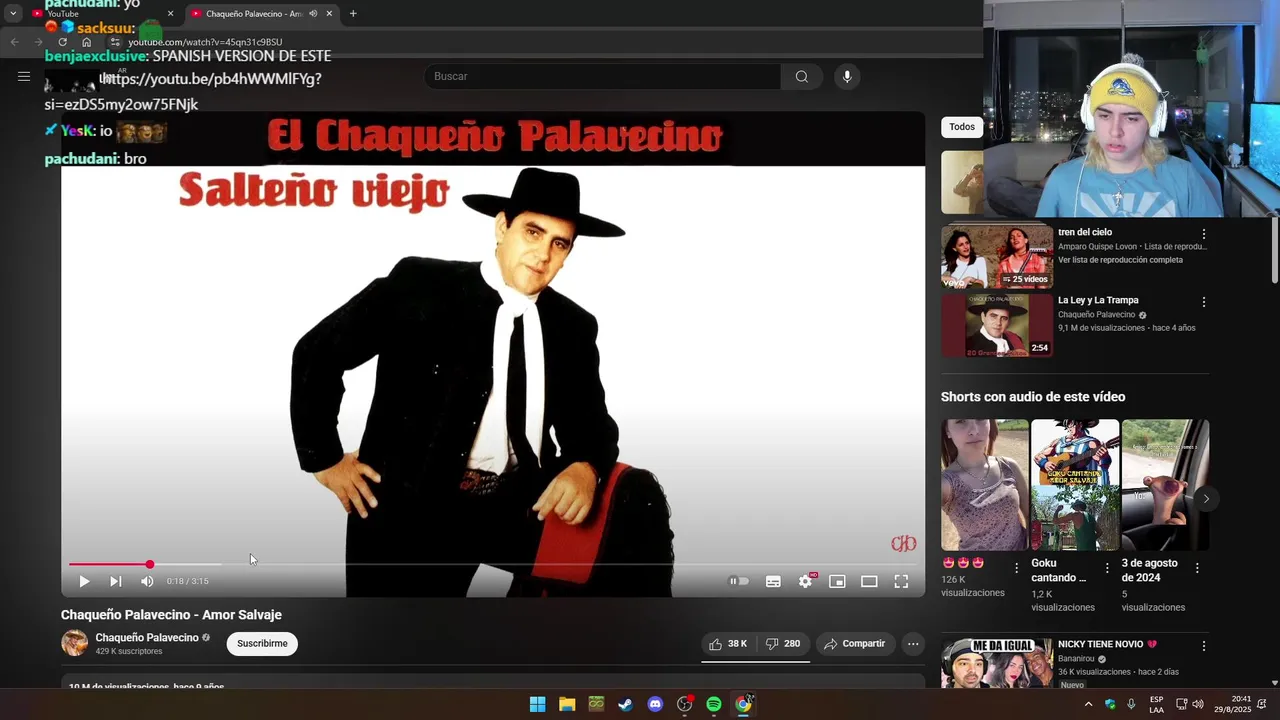1280x720 pixels.
Task: Open Chrome tab search dropdown
Action: (13, 14)
